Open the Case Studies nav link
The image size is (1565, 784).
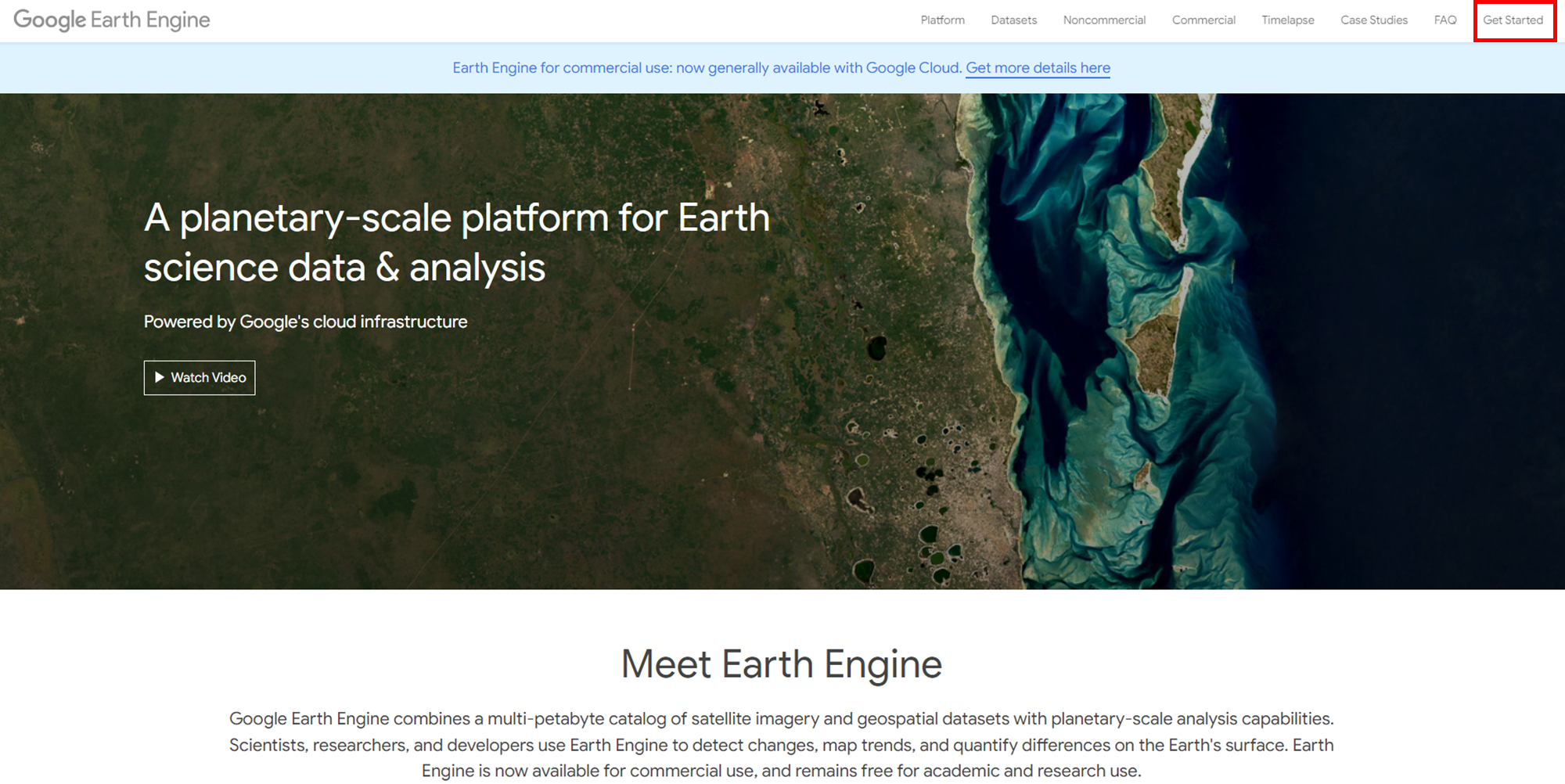[1373, 20]
